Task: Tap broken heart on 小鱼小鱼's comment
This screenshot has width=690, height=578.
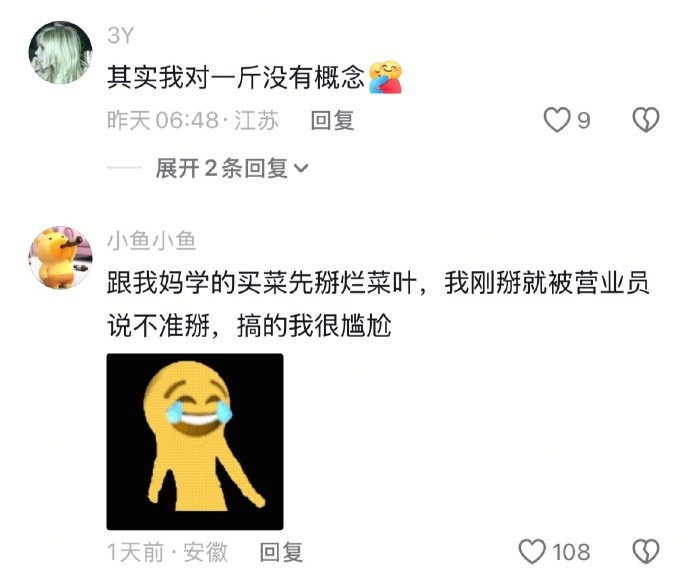Action: point(646,552)
